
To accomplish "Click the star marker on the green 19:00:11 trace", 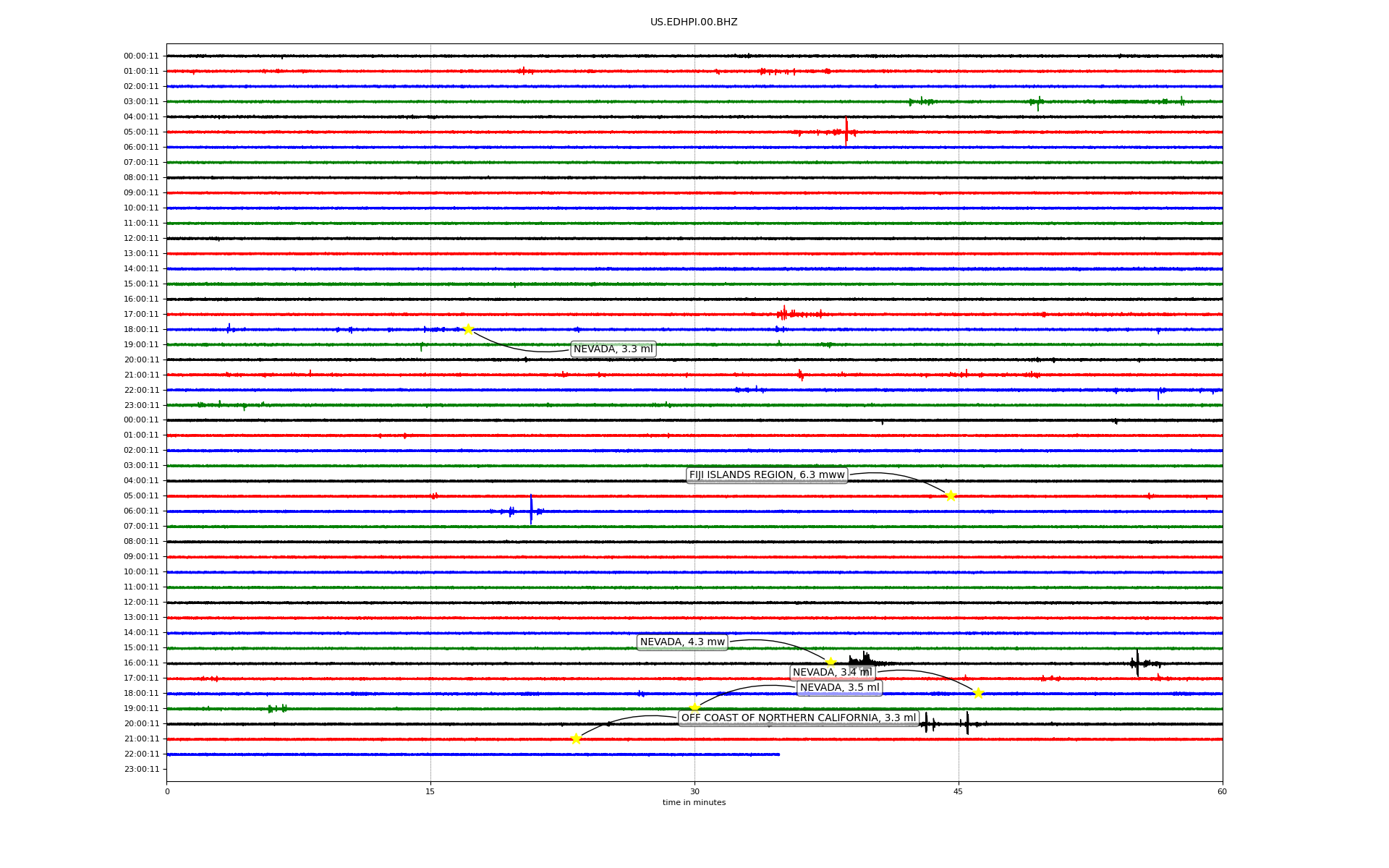I will click(x=694, y=707).
